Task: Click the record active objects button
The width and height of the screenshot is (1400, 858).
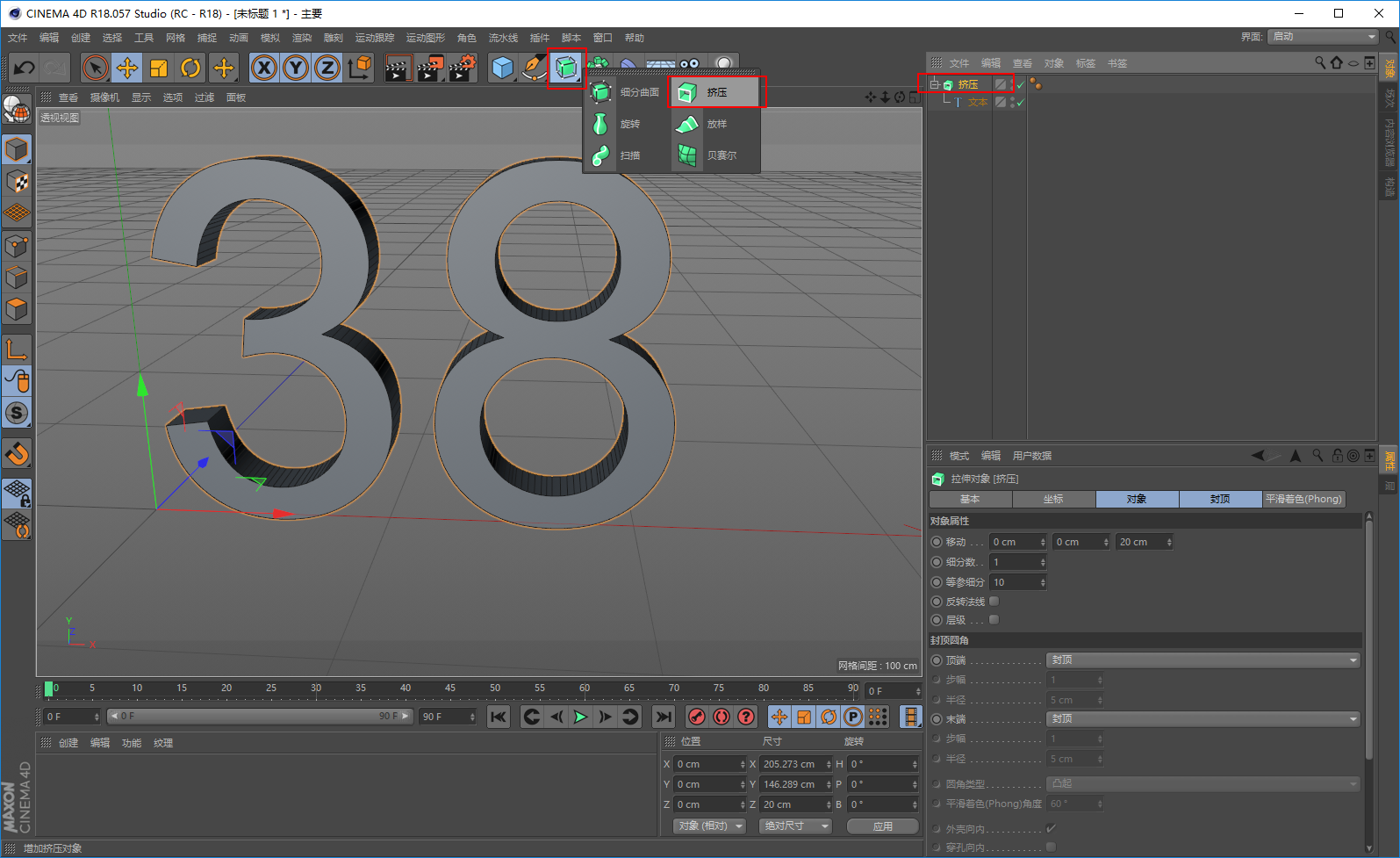Action: click(x=696, y=717)
